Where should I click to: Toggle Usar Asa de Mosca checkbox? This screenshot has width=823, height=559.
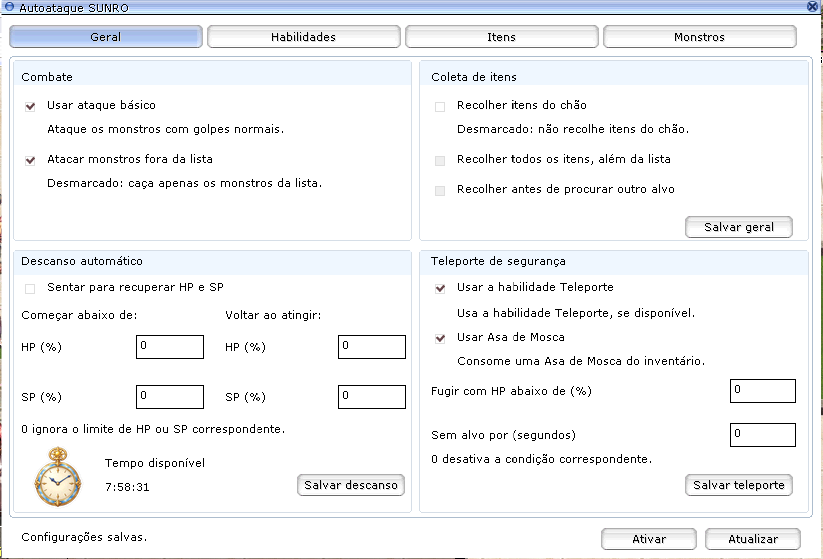point(440,339)
